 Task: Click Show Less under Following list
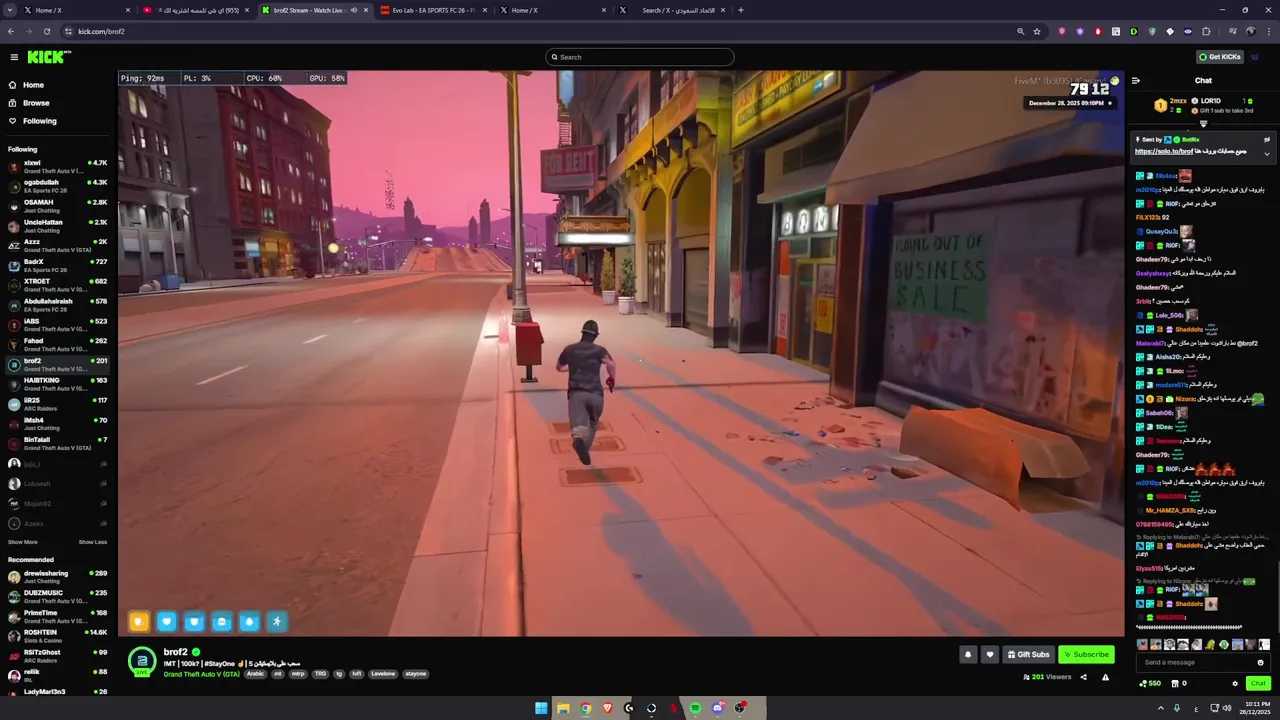point(93,542)
